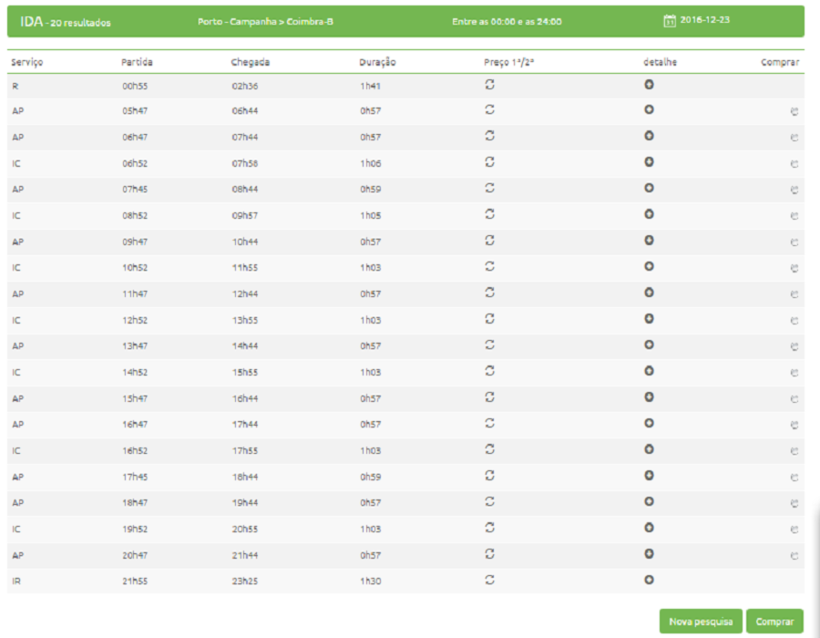Choose 20h47 AP train to buy
The width and height of the screenshot is (820, 638).
pos(794,555)
